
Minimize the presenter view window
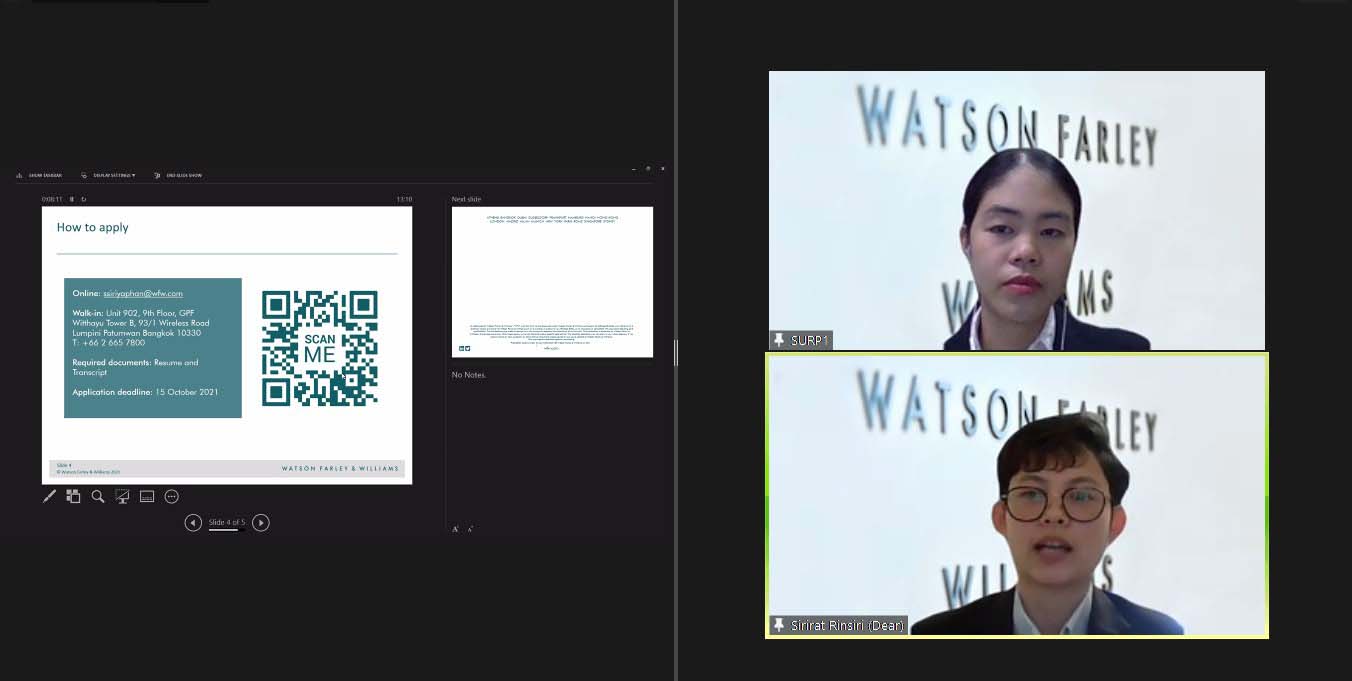click(x=634, y=168)
